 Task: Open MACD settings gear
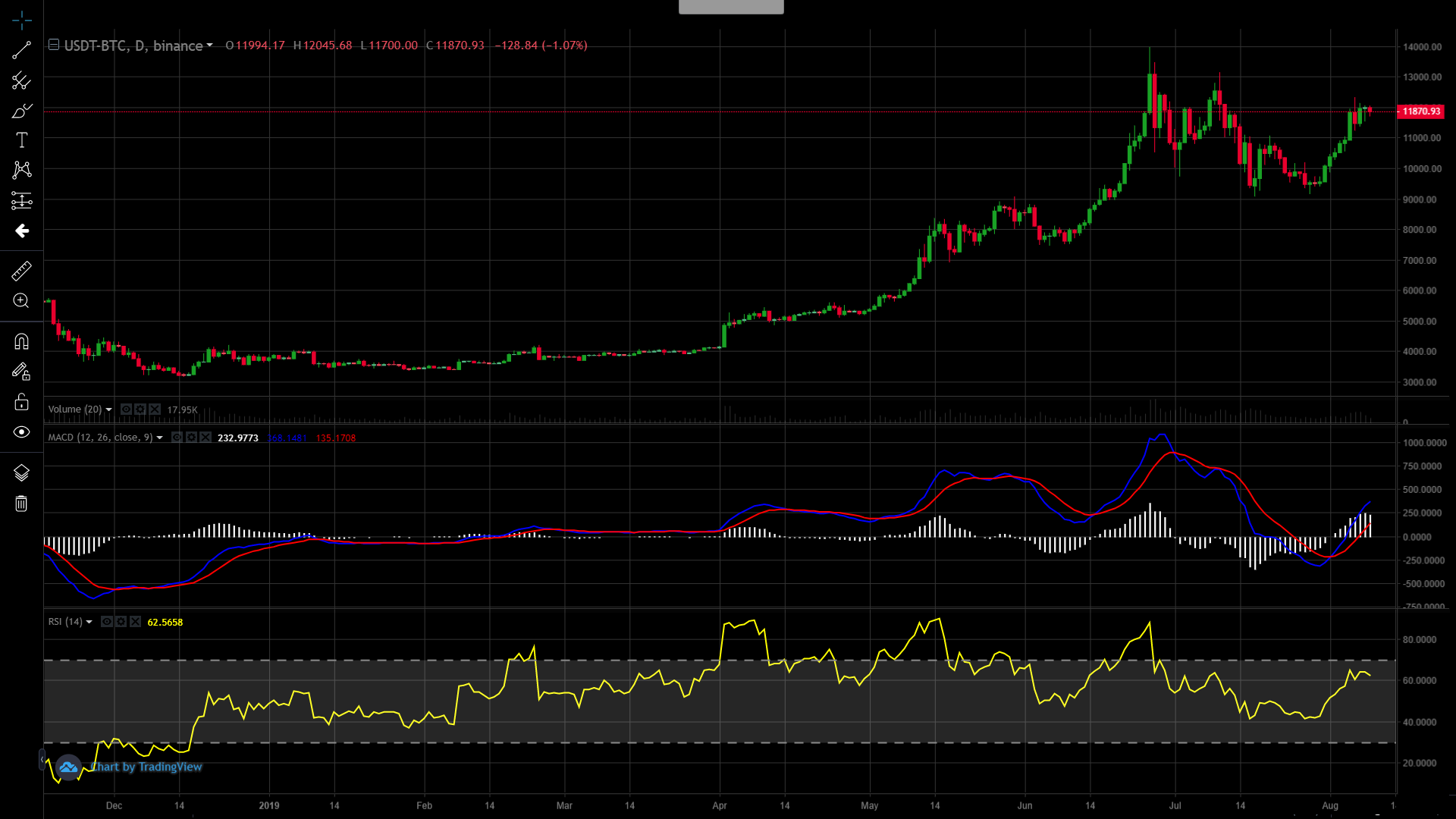coord(191,438)
